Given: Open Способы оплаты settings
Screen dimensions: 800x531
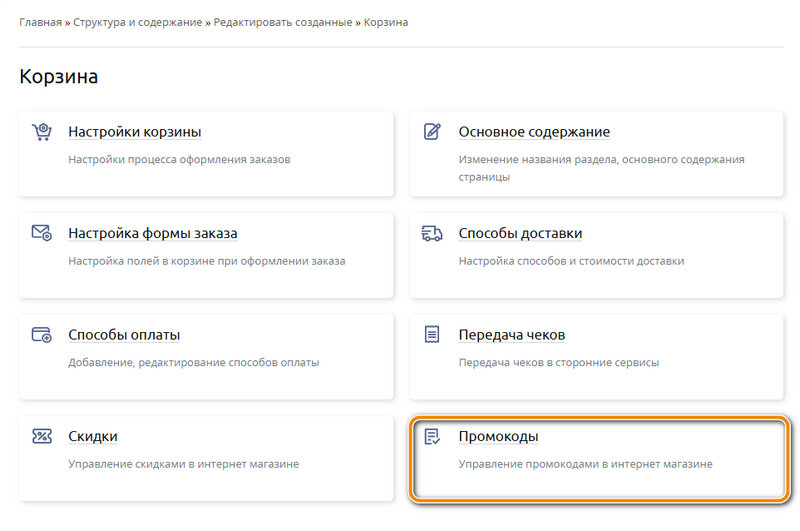Looking at the screenshot, I should pos(124,335).
